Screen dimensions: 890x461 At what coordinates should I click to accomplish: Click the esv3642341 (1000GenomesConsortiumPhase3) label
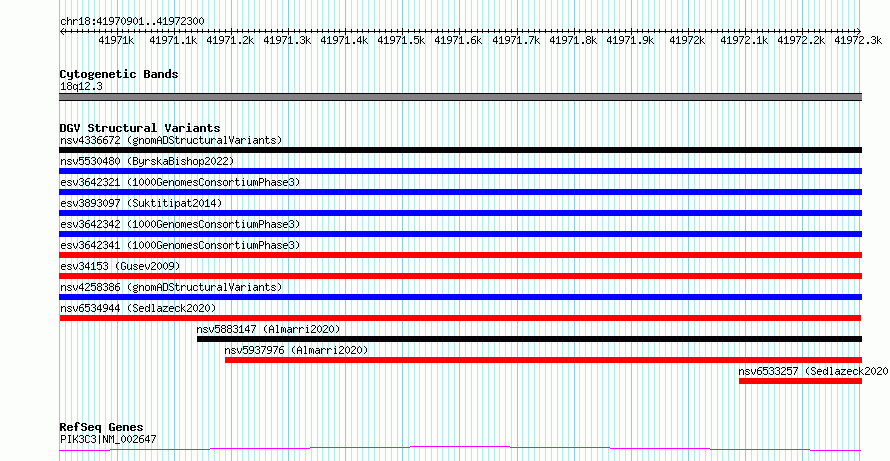pyautogui.click(x=180, y=245)
